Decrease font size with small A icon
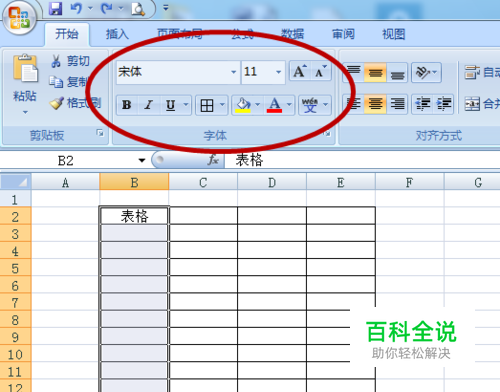This screenshot has width=500, height=392. coord(321,71)
